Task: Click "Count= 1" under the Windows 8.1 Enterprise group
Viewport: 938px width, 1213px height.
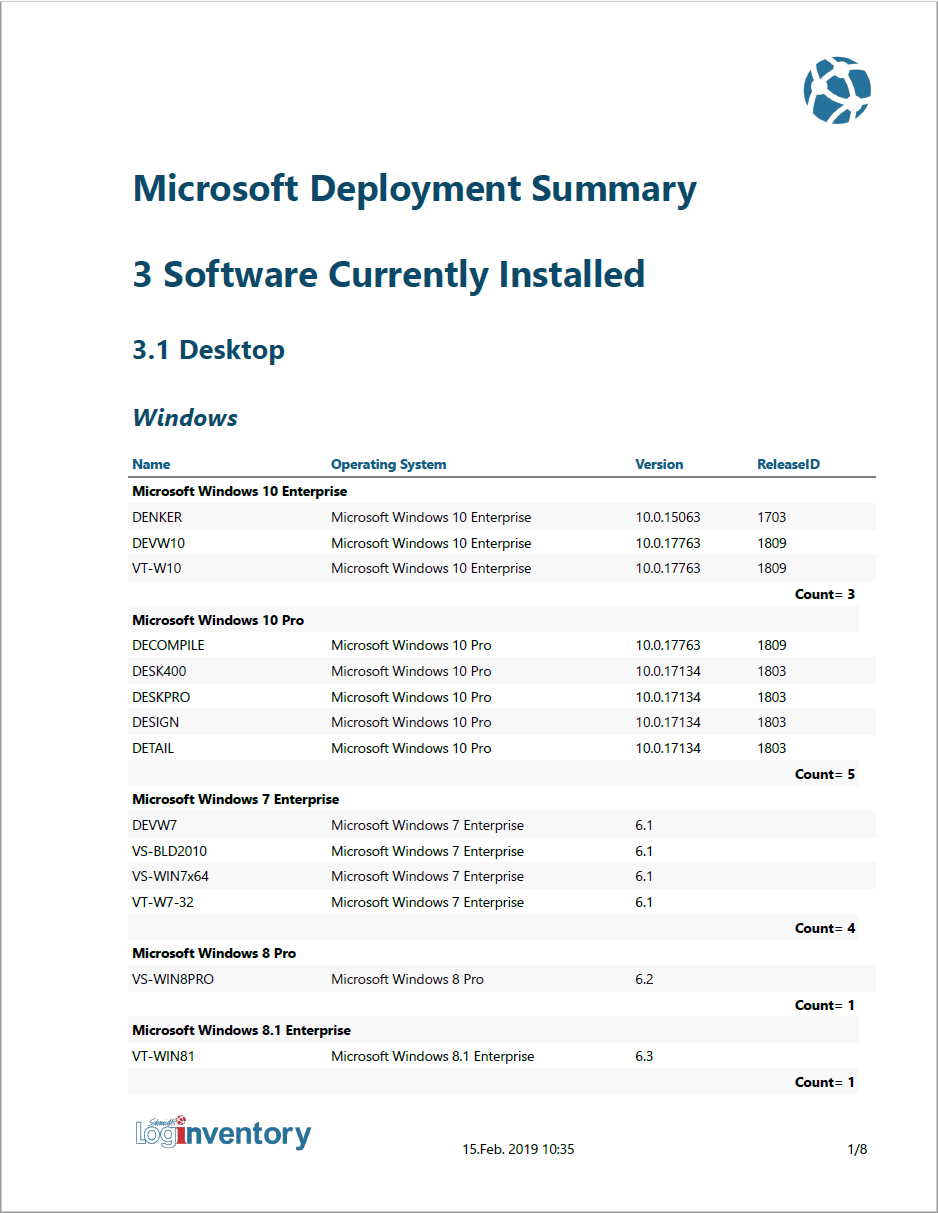Action: coord(825,1082)
